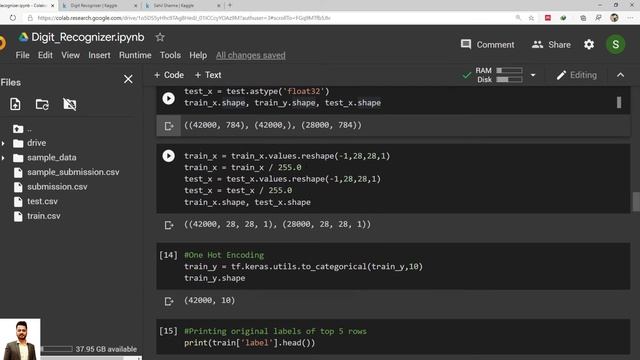
Task: Bookmark the page with the star icon
Action: 531,18
